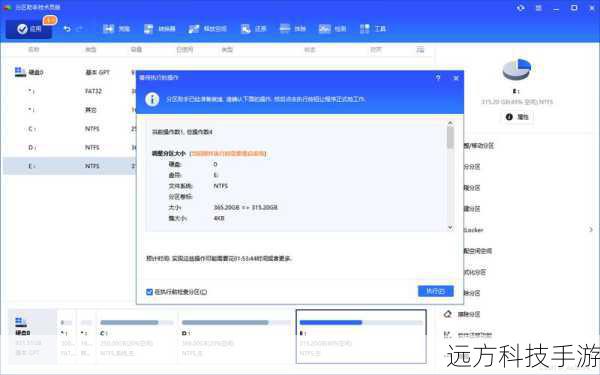
Task: Click the selected E: partition block in disk map
Action: [361, 336]
